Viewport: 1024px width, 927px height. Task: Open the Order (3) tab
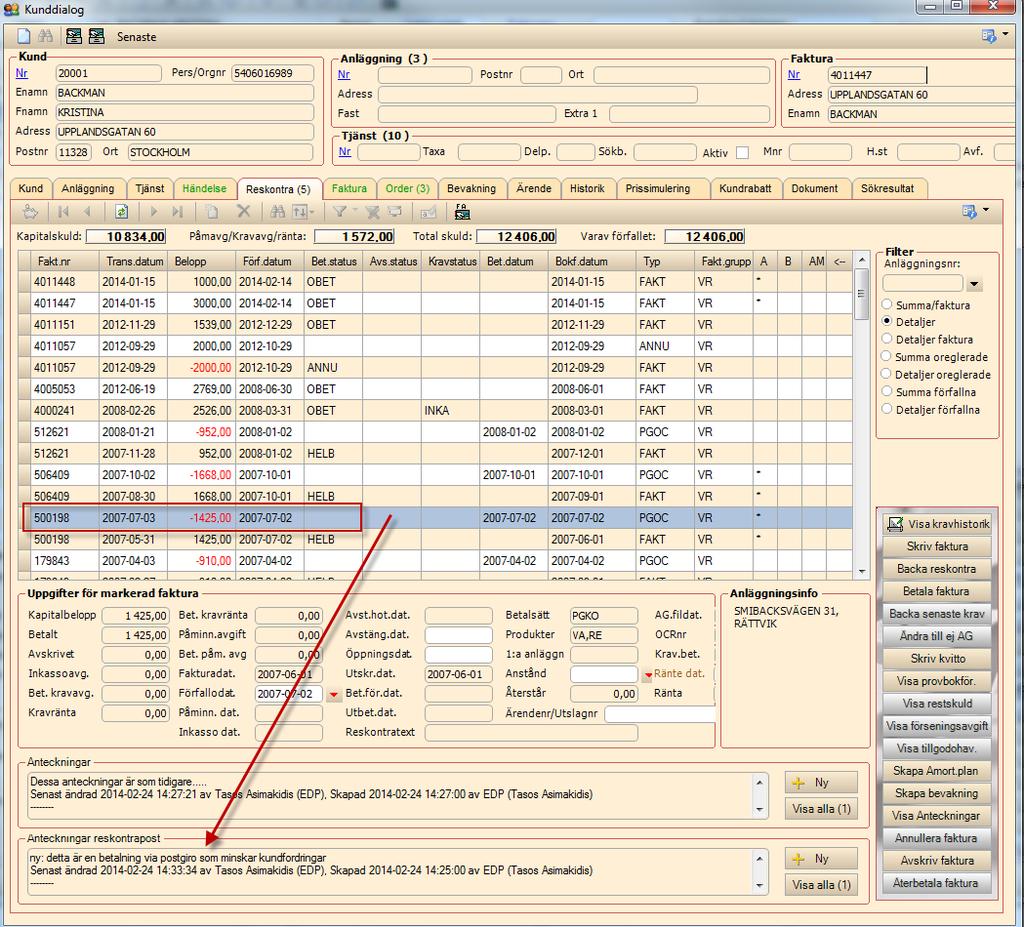[x=408, y=189]
